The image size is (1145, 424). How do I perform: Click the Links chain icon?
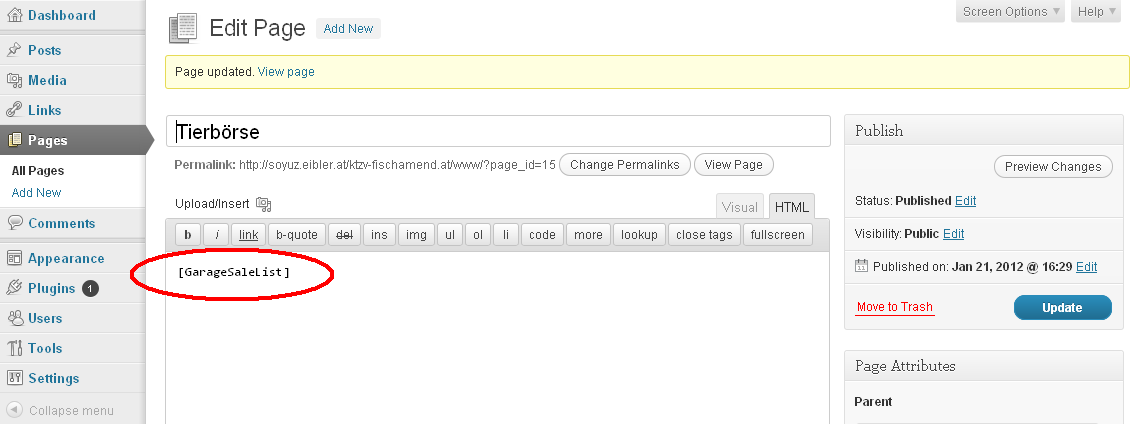coord(15,110)
